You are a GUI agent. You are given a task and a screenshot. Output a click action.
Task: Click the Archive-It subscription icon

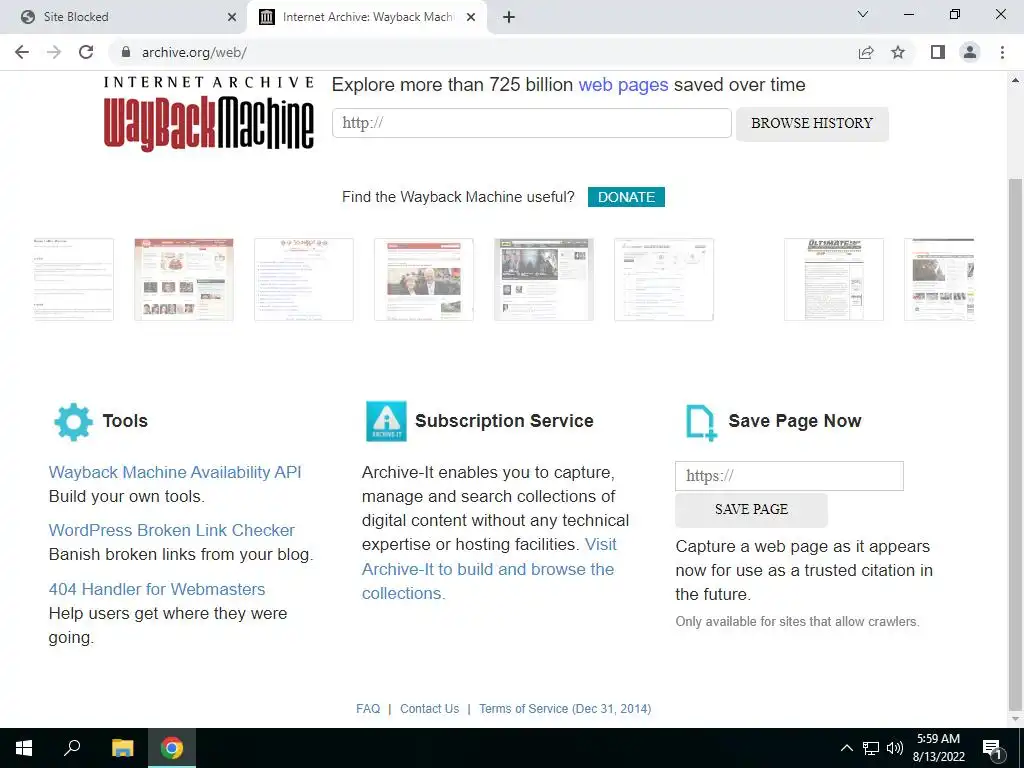click(x=386, y=421)
